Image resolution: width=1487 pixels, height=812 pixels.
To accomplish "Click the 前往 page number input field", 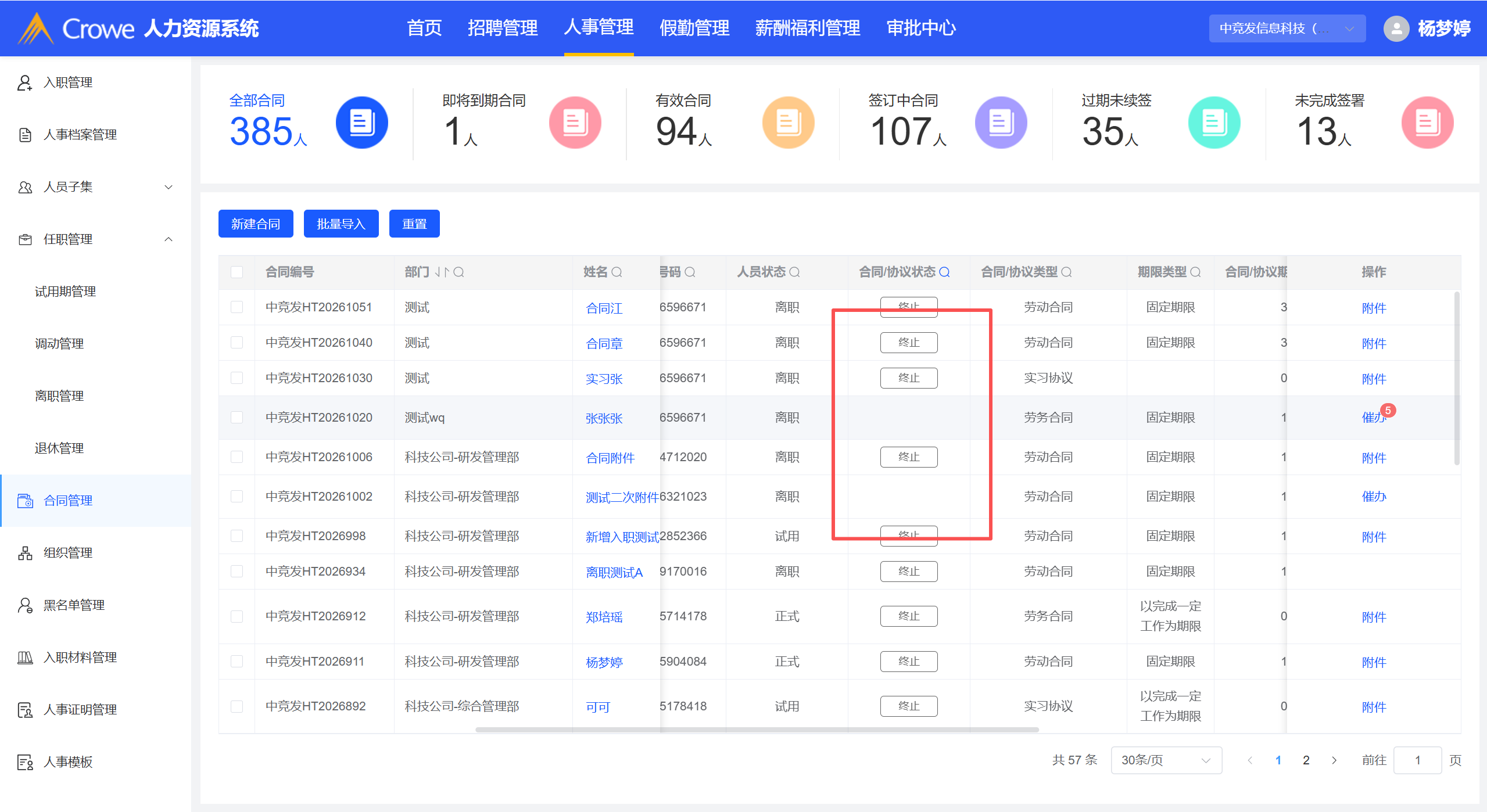I will (x=1417, y=760).
